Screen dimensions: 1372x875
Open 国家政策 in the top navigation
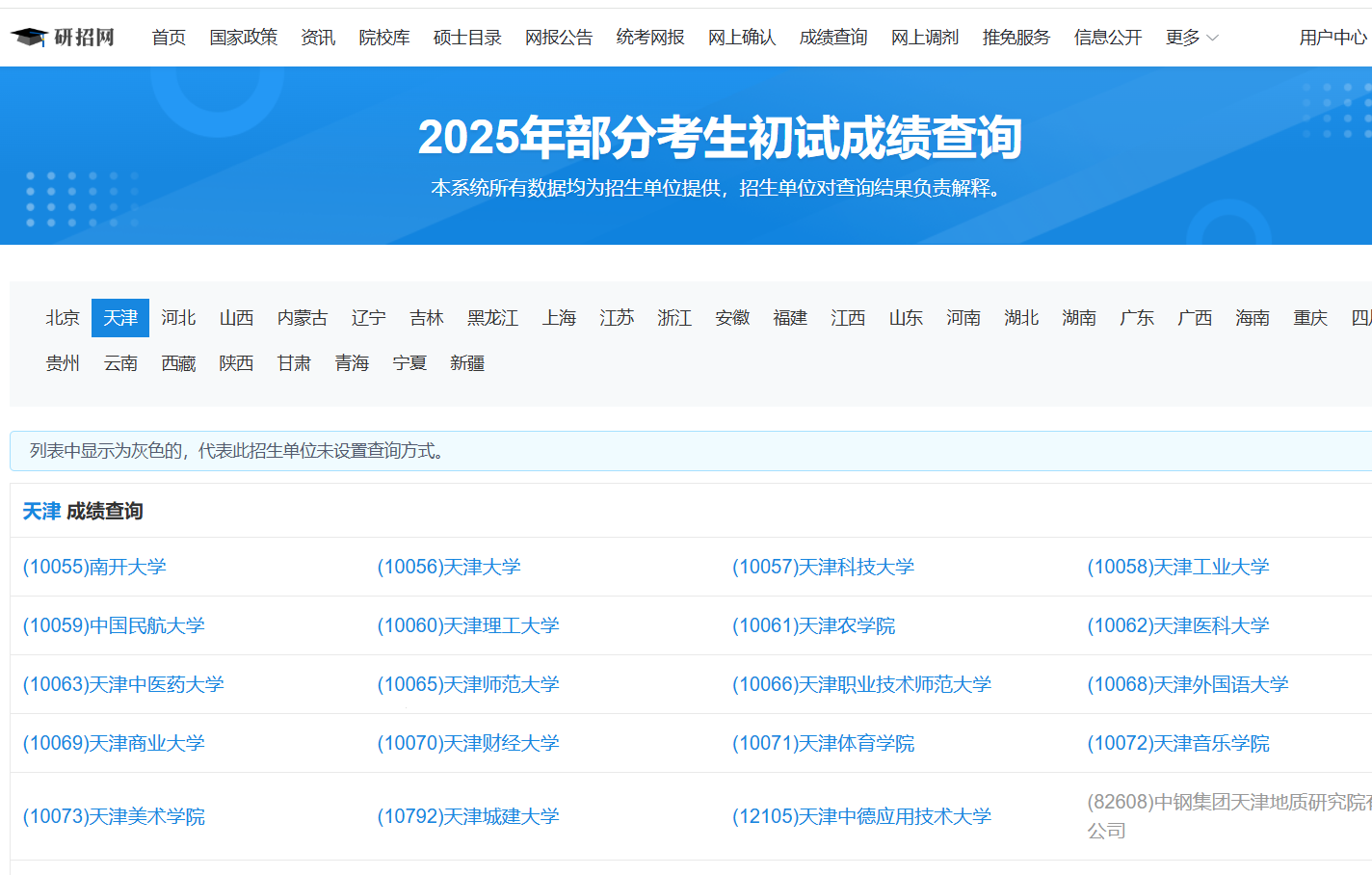click(244, 38)
